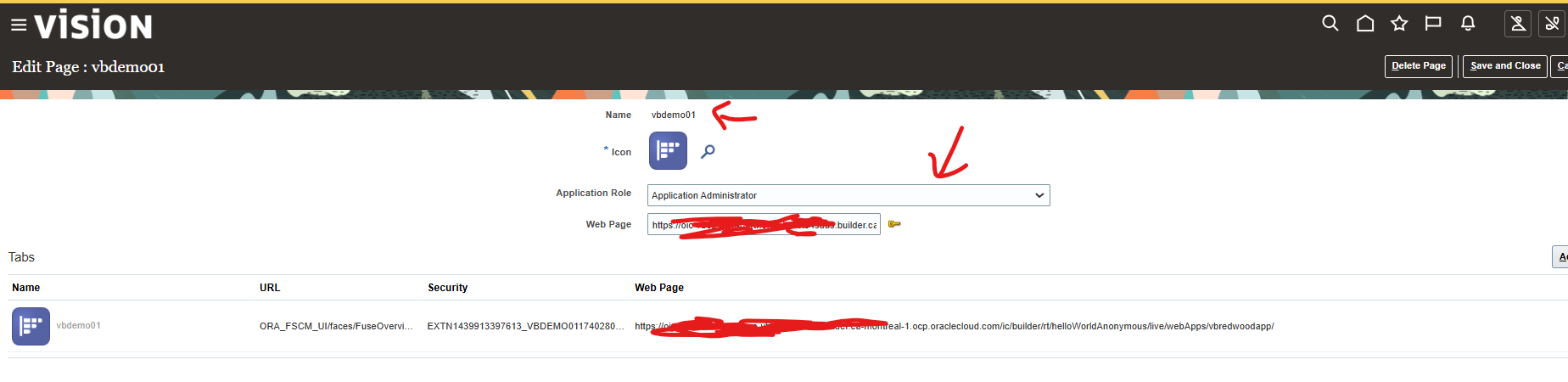Click the vbdemo01 name in Tabs table
The height and width of the screenshot is (382, 1568).
coord(78,326)
